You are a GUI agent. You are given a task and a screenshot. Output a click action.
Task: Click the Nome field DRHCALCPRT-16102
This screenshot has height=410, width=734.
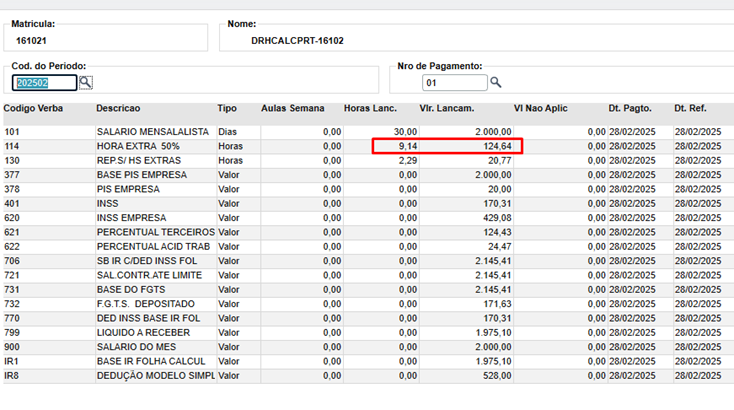(x=470, y=42)
